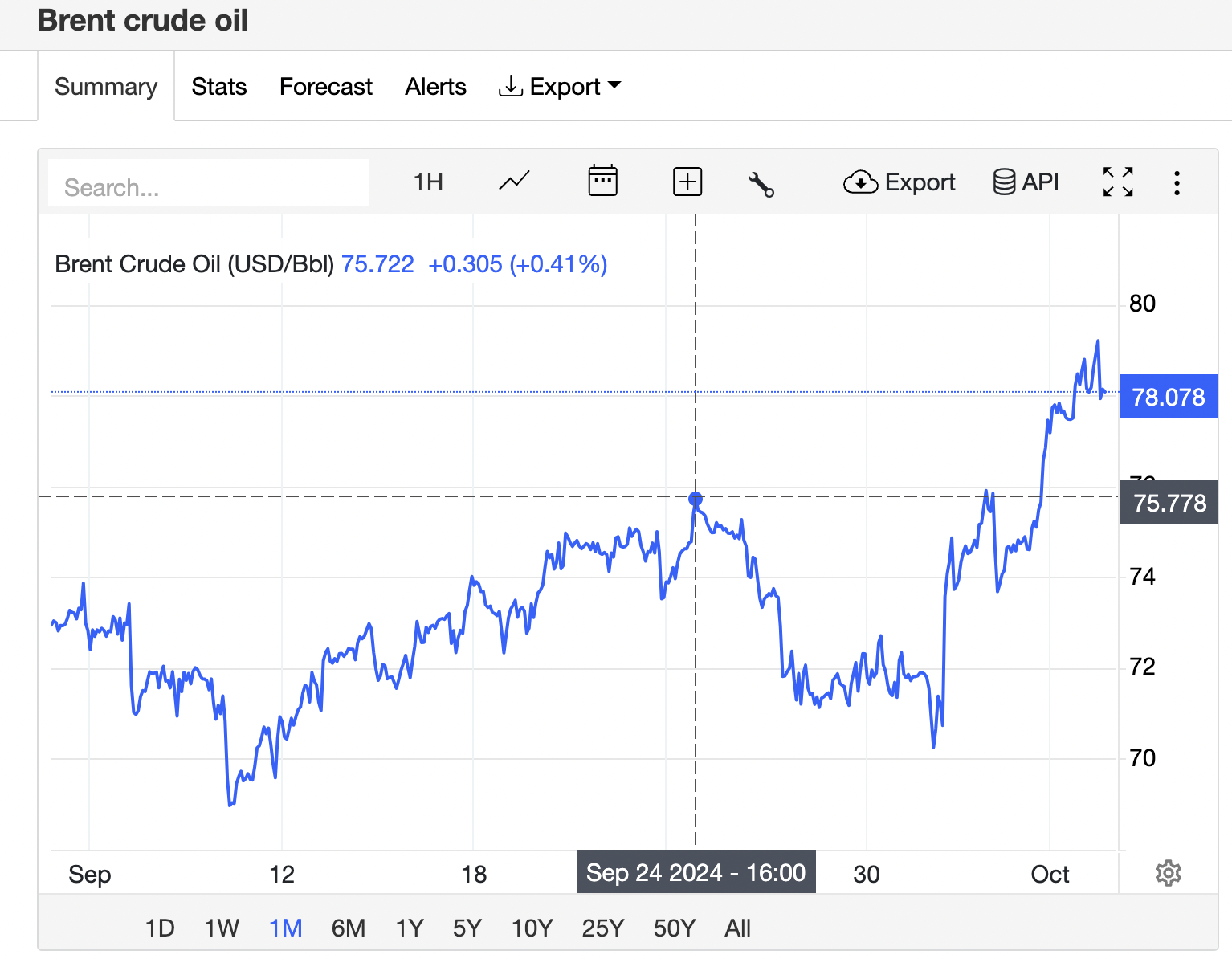Select the 1H interval button

[x=428, y=182]
